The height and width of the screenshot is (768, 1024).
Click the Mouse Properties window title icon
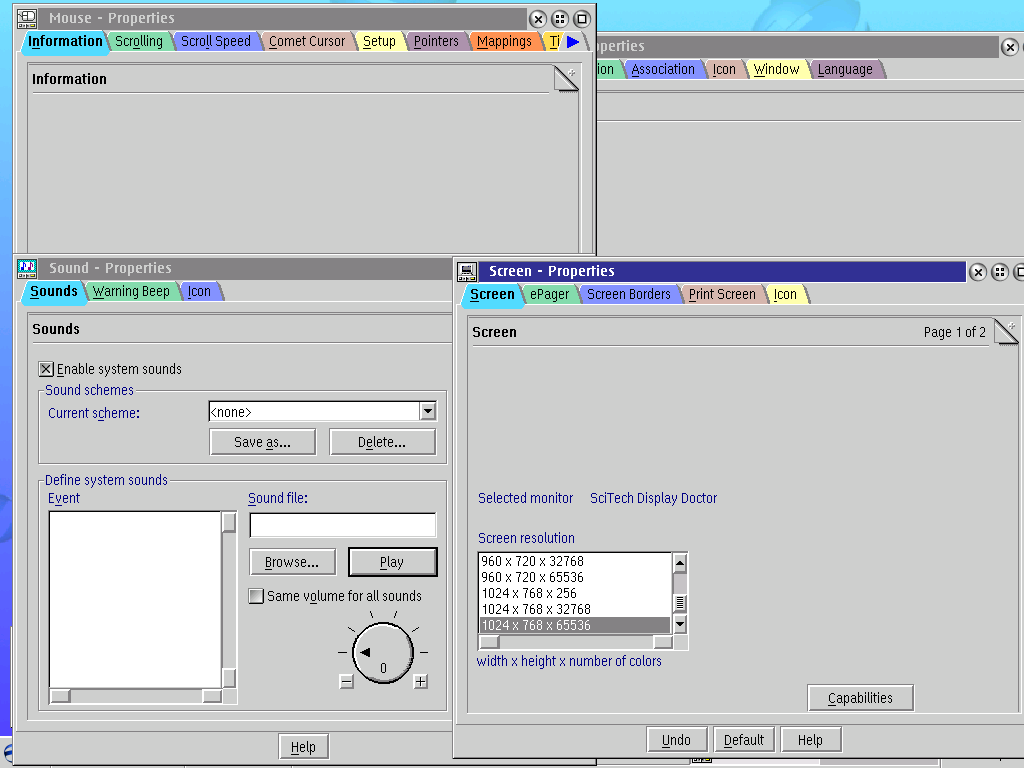click(27, 18)
